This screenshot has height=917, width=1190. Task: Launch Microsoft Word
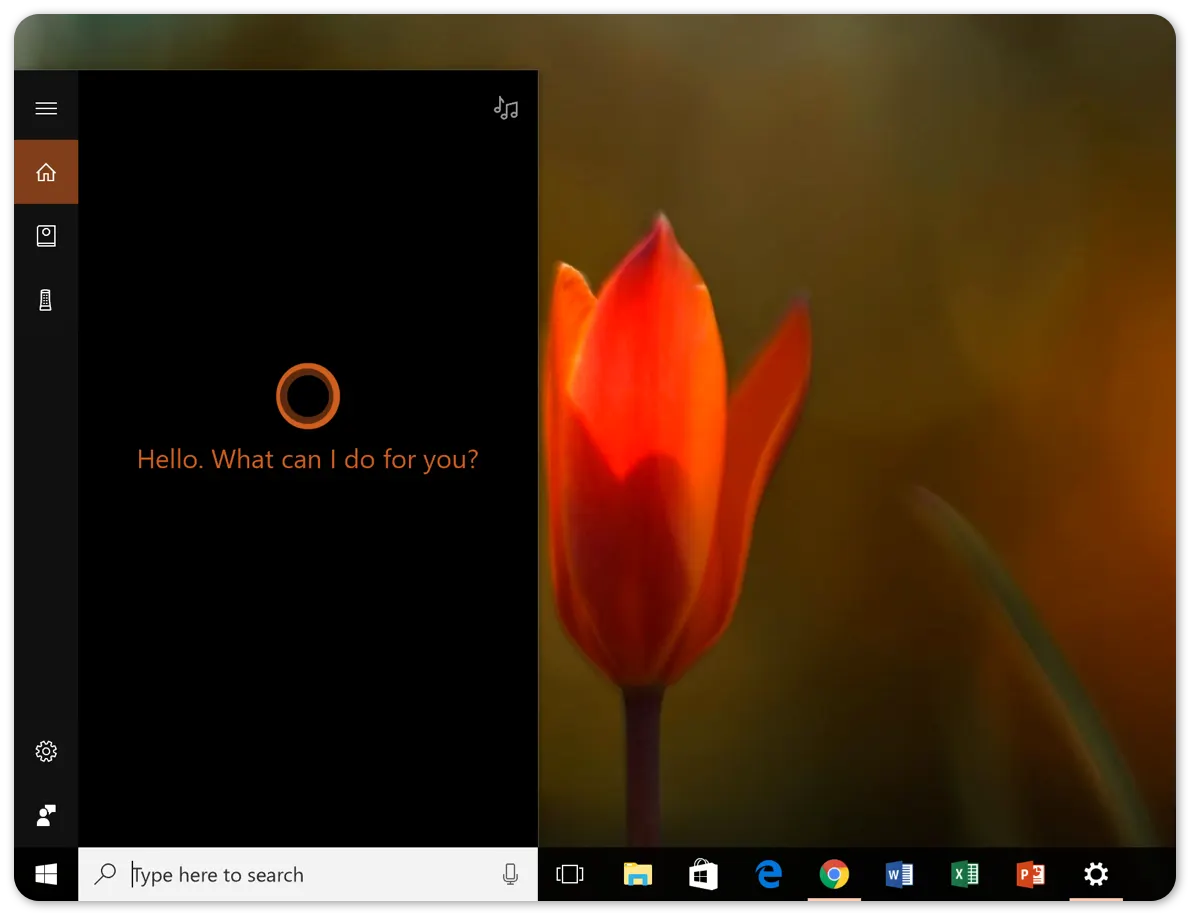click(x=899, y=874)
